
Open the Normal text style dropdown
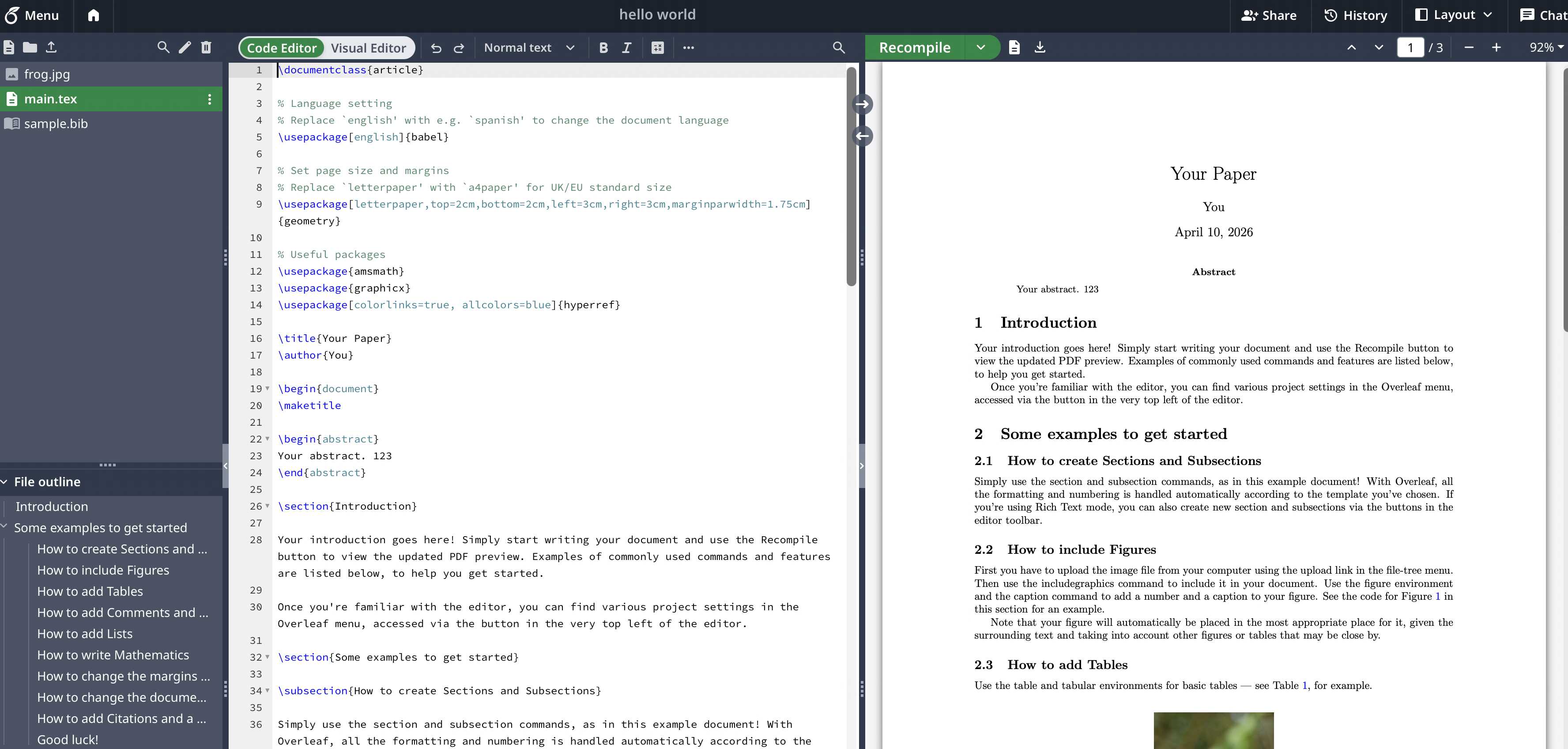529,48
